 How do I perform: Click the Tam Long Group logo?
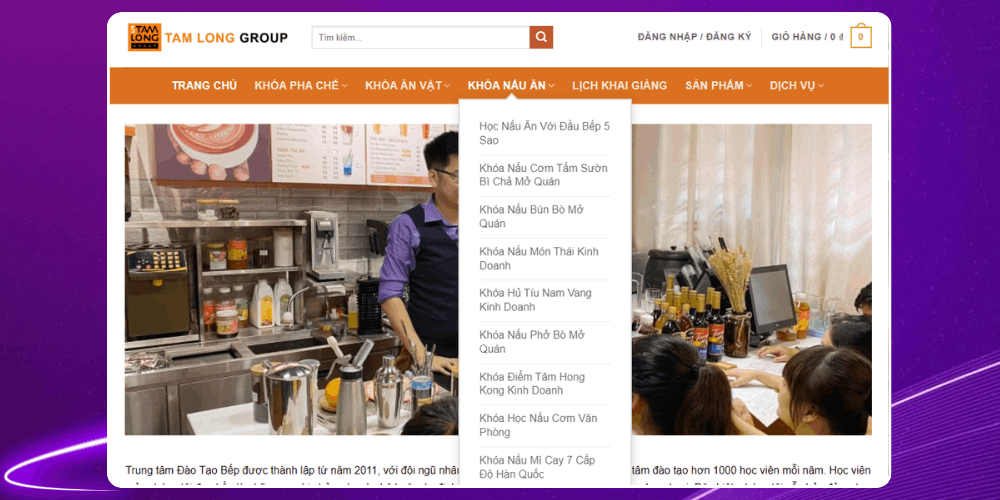point(208,38)
